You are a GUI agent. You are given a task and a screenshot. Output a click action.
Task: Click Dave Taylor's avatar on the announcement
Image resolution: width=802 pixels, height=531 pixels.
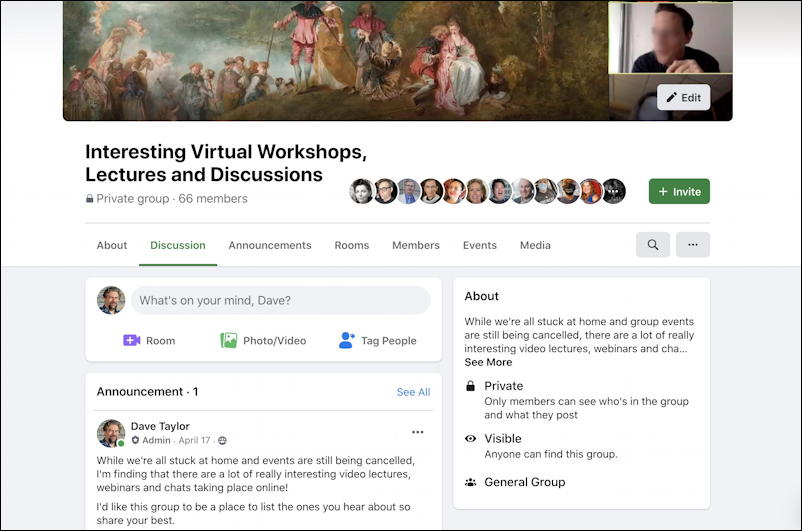tap(111, 433)
